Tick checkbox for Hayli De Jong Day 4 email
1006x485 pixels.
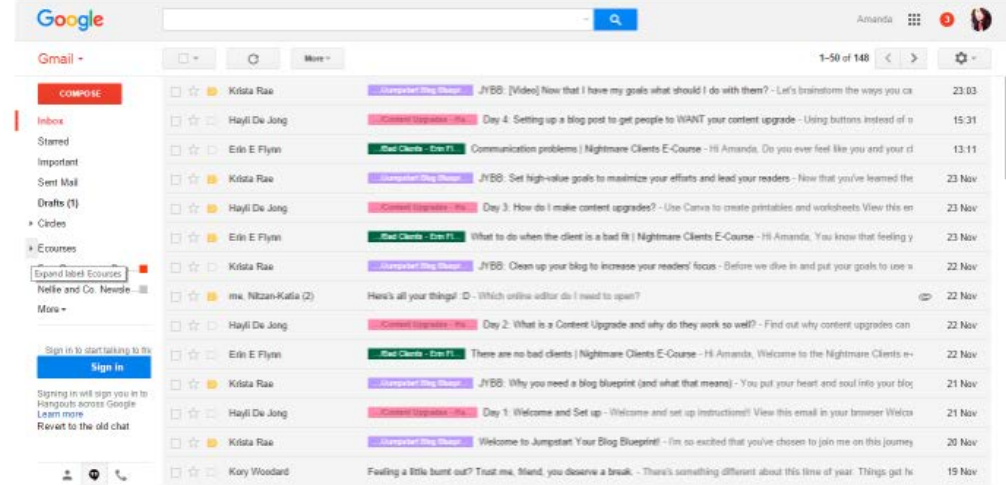175,121
